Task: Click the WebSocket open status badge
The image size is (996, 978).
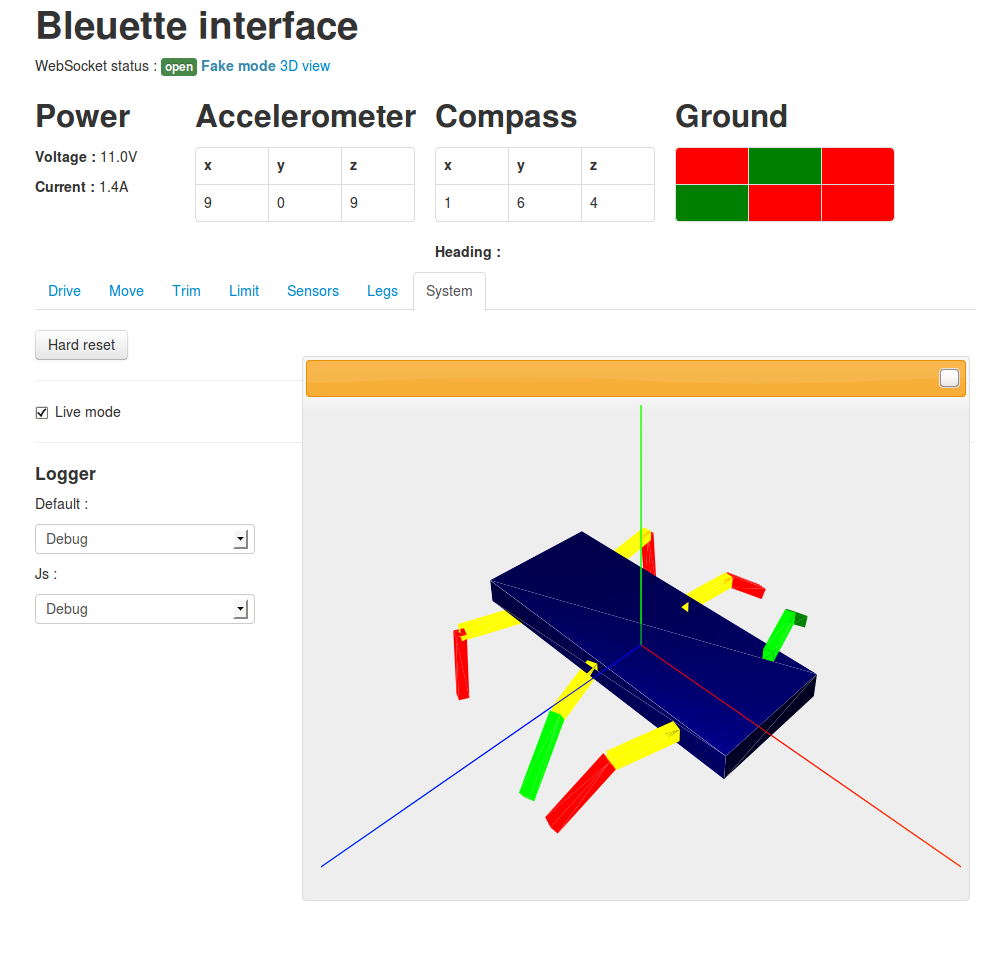Action: (x=179, y=67)
